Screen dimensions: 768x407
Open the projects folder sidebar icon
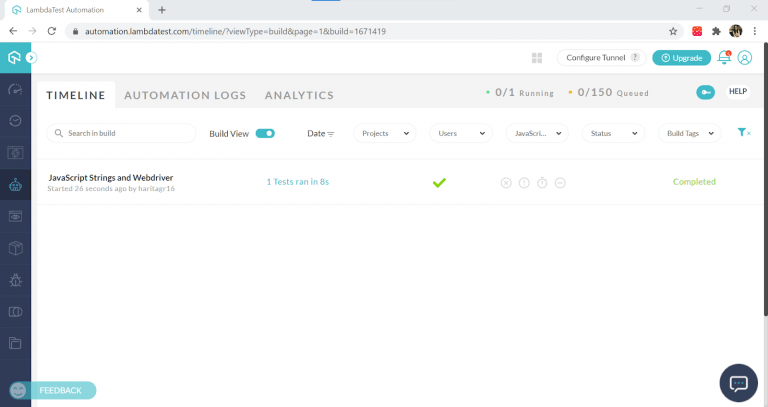pyautogui.click(x=15, y=343)
